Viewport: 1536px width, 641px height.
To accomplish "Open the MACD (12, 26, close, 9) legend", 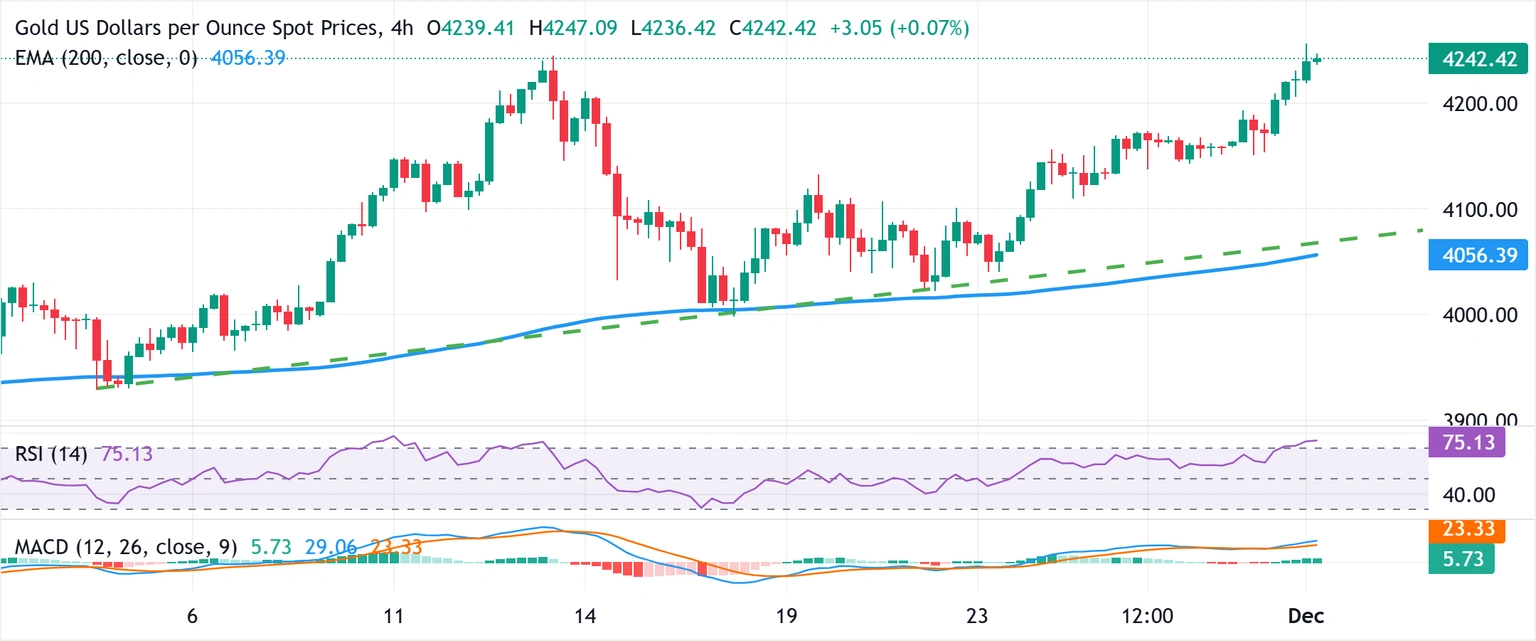I will coord(126,547).
